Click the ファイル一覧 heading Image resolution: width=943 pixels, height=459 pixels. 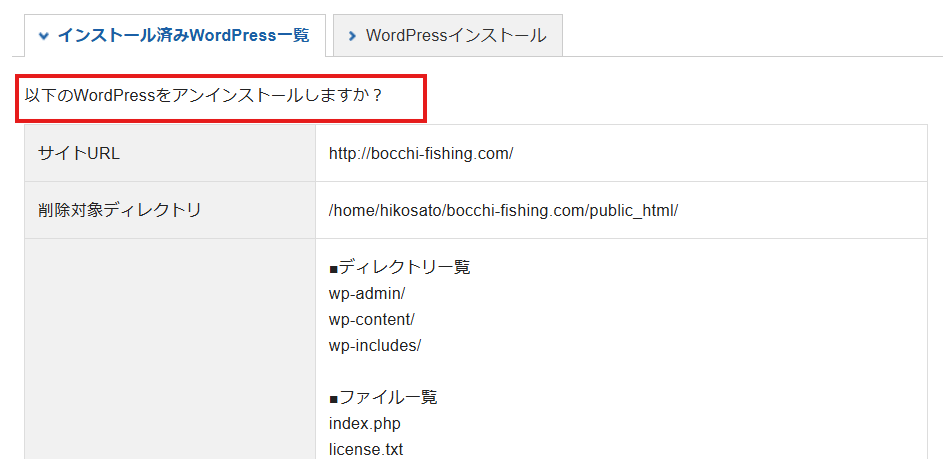click(x=388, y=397)
